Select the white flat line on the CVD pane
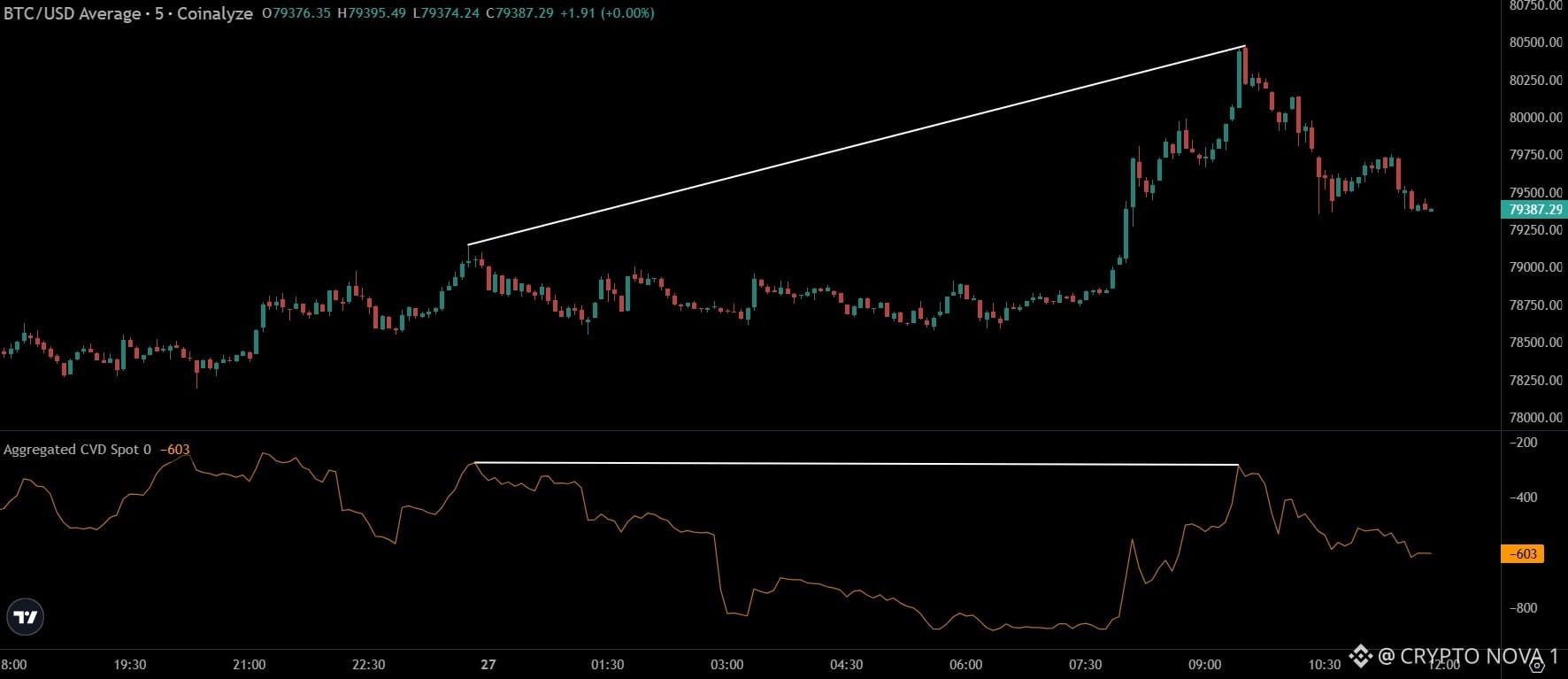The width and height of the screenshot is (1568, 679). [x=857, y=464]
